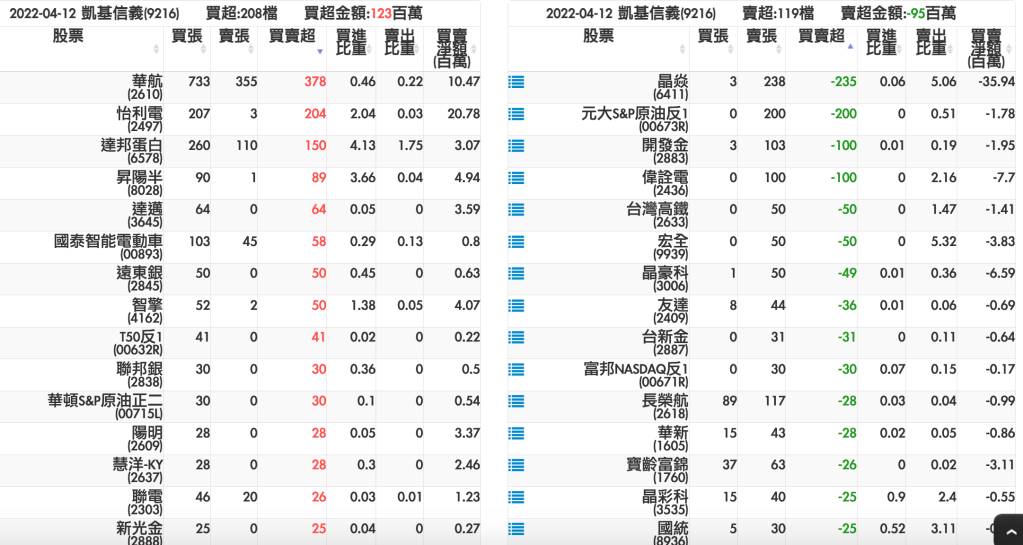The height and width of the screenshot is (545, 1023).
Task: Sort 買超 table by 買賣超 column
Action: coord(292,42)
